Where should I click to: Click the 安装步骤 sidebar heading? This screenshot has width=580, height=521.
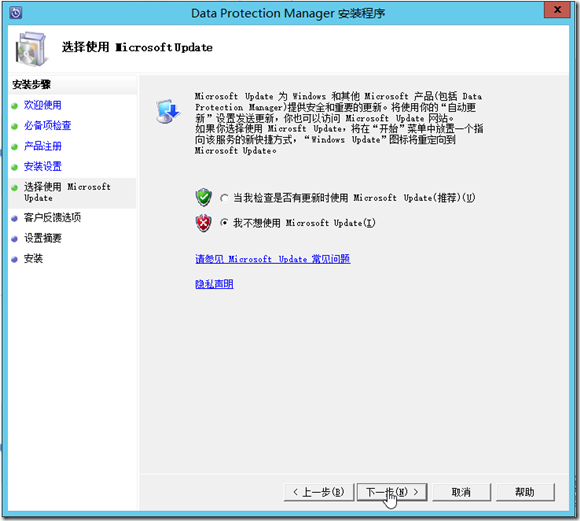31,85
